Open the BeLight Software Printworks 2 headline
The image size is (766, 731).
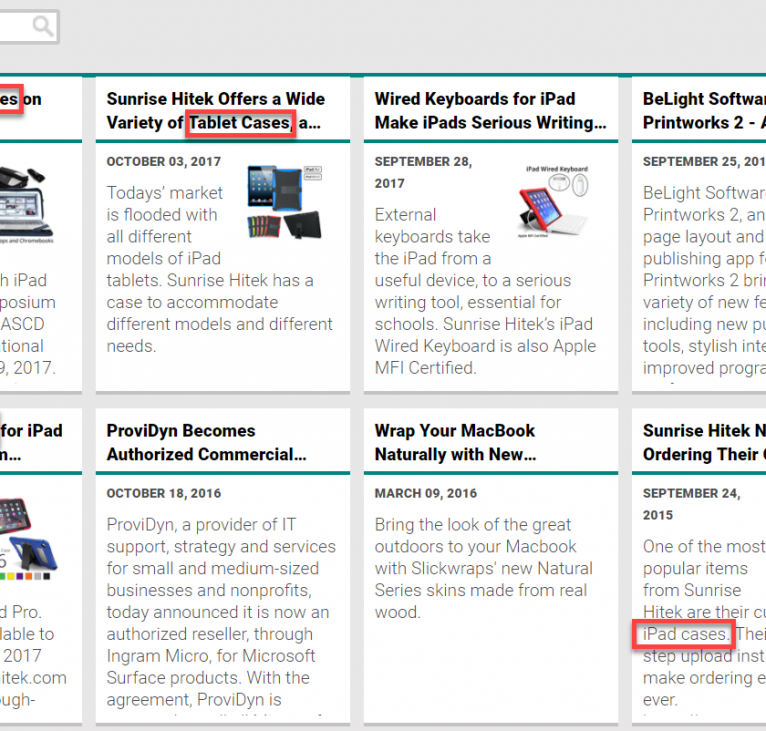coord(704,111)
